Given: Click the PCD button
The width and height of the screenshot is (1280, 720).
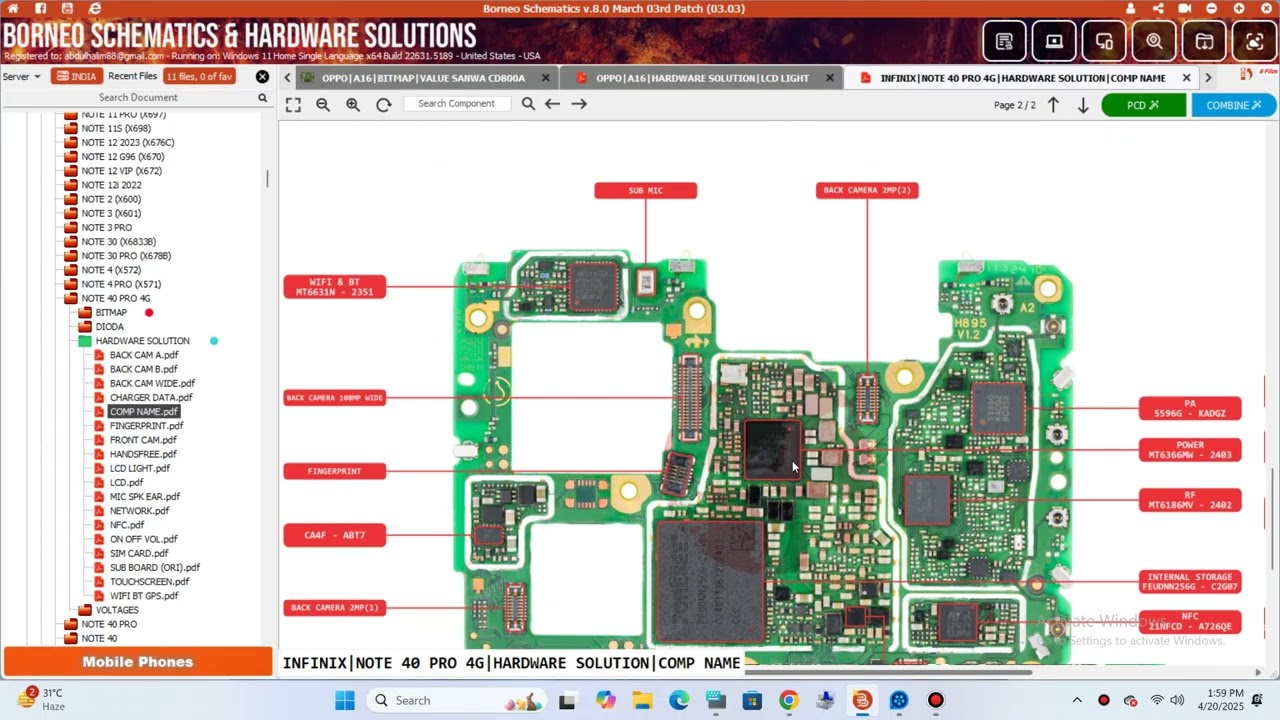Looking at the screenshot, I should tap(1143, 105).
